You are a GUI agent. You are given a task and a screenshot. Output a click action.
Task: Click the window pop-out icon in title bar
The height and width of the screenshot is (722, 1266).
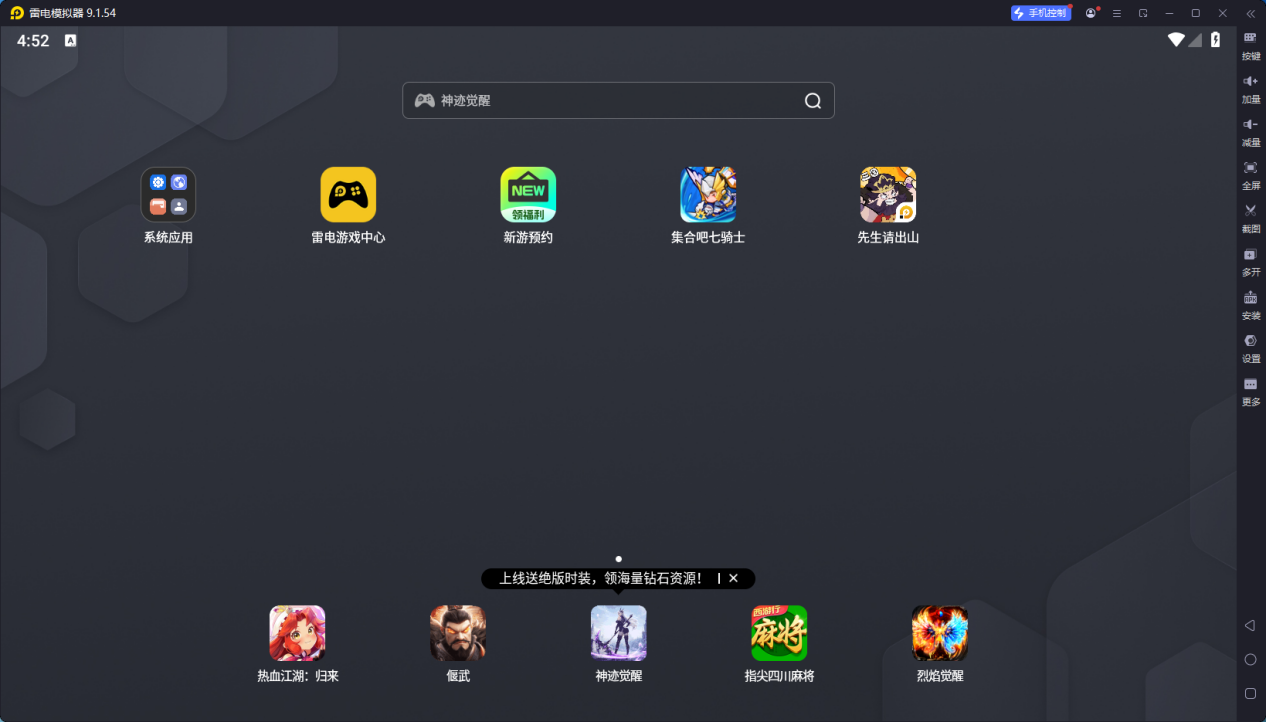coord(1143,13)
